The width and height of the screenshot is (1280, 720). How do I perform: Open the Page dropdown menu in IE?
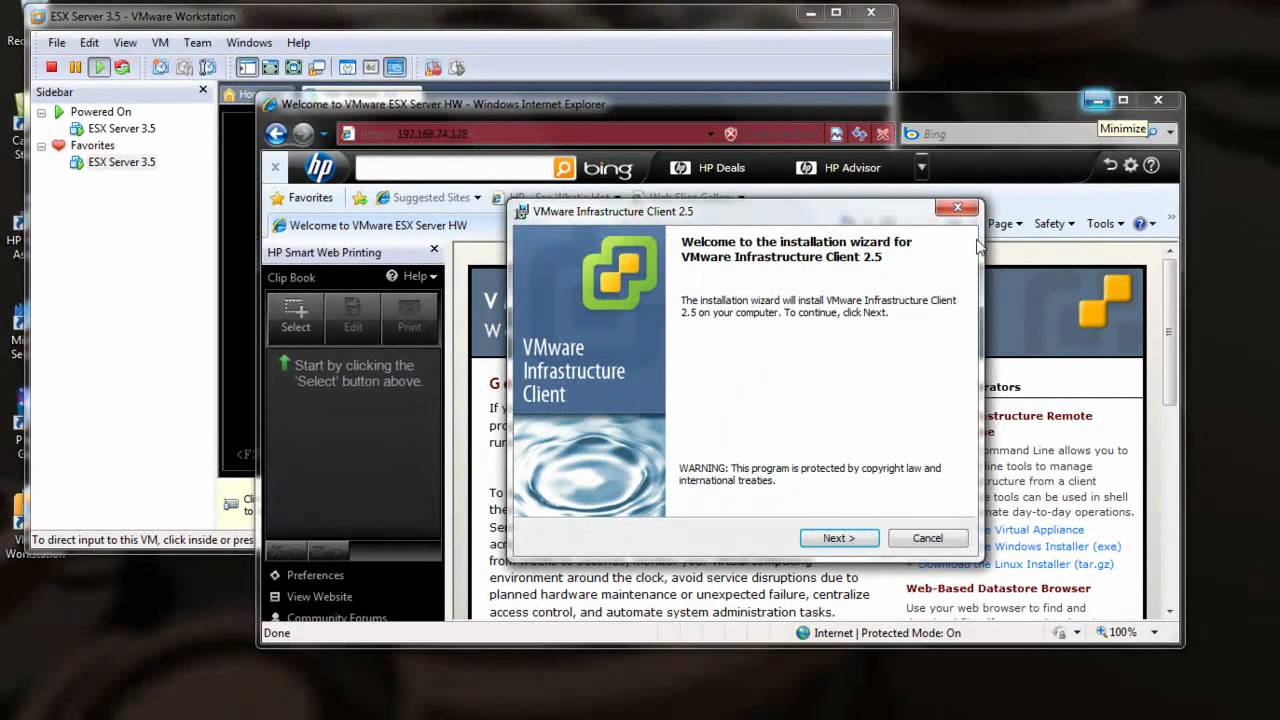[x=1005, y=224]
